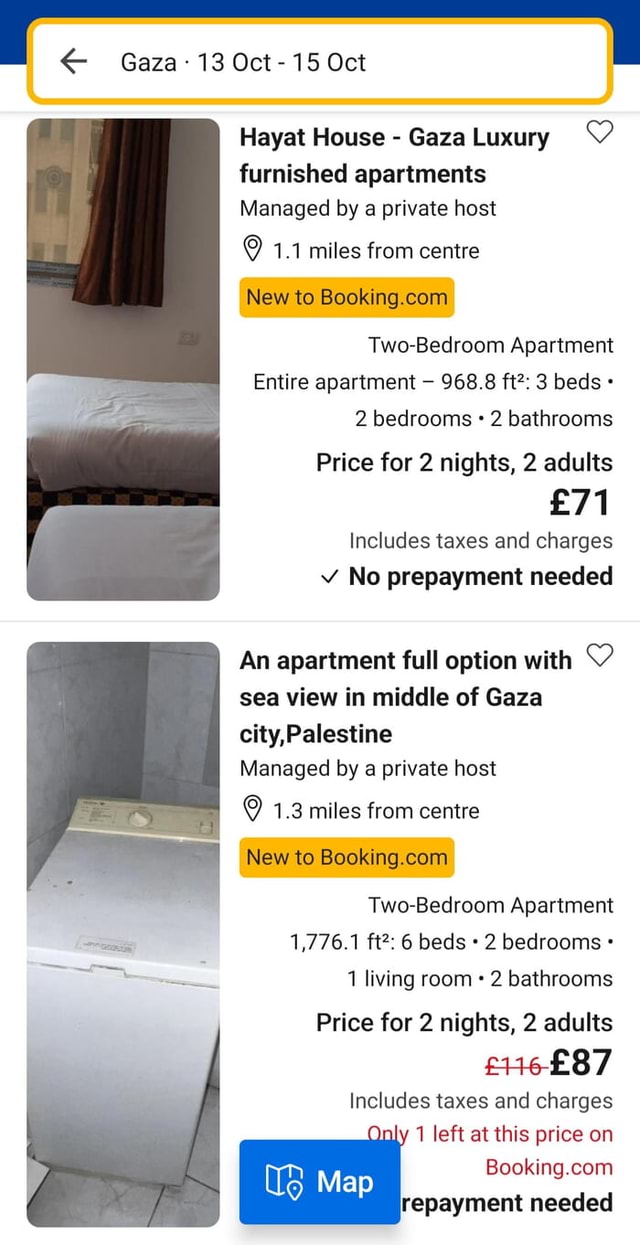Open the Map view
The image size is (640, 1245).
(x=320, y=1182)
